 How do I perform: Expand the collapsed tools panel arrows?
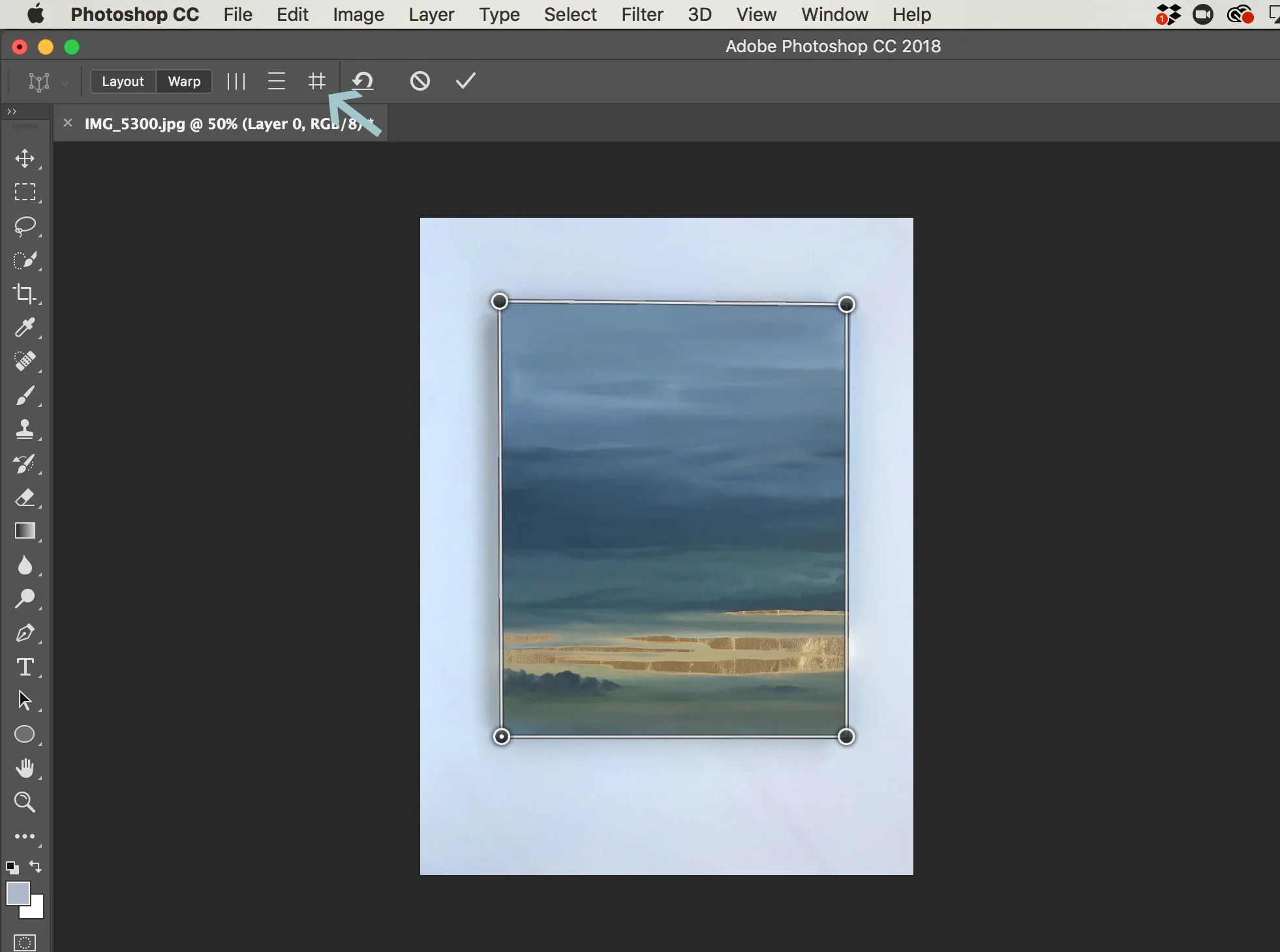(11, 112)
